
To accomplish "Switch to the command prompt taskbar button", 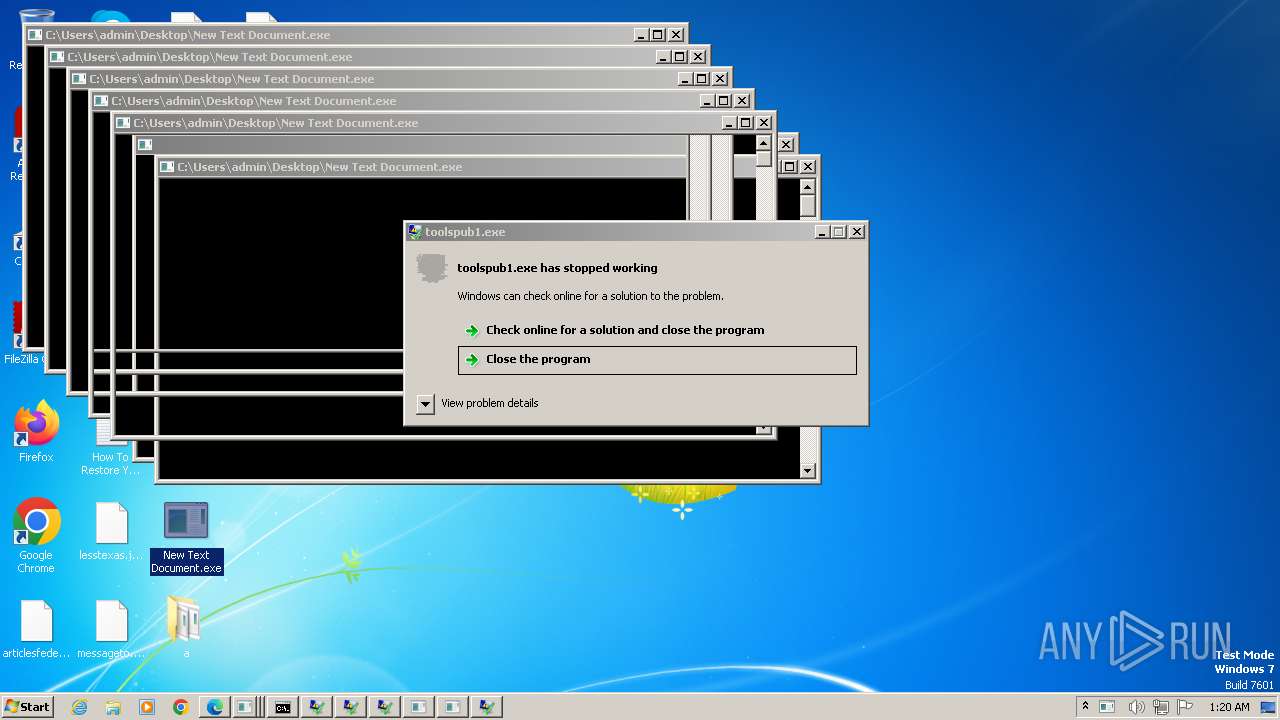I will [x=283, y=707].
